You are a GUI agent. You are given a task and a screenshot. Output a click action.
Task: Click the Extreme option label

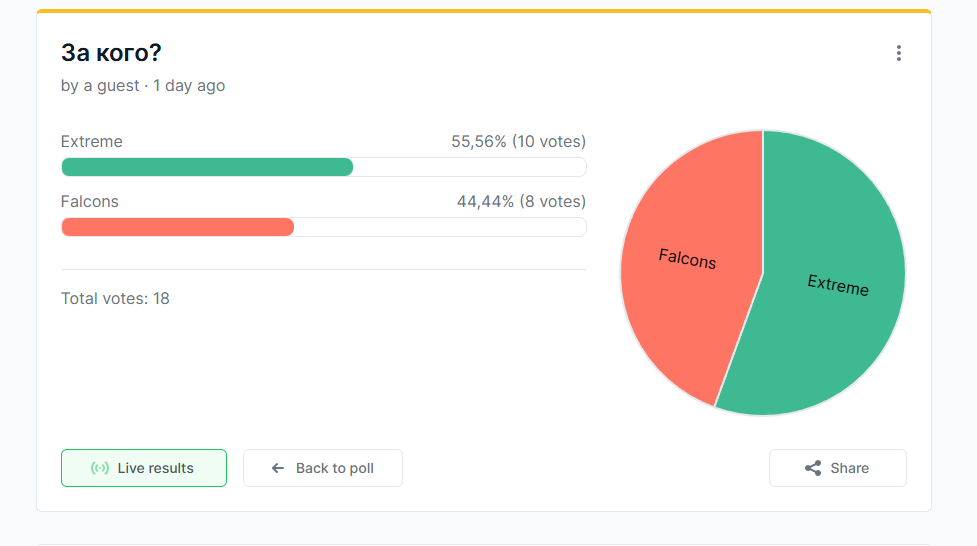tap(92, 142)
